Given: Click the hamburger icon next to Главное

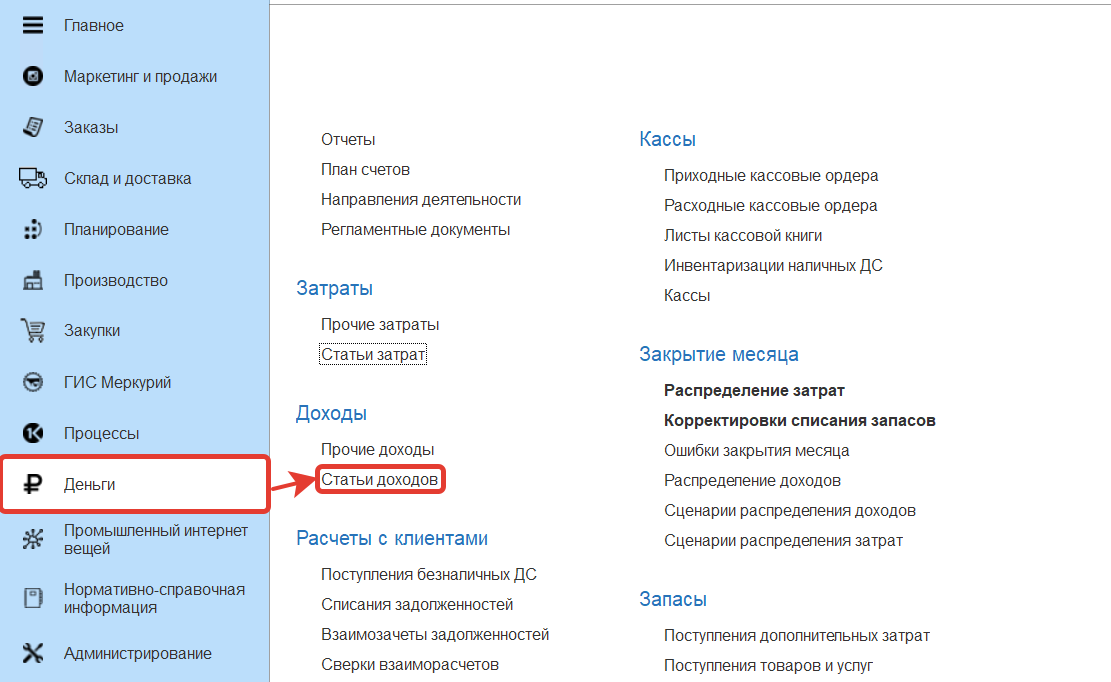Looking at the screenshot, I should [33, 26].
